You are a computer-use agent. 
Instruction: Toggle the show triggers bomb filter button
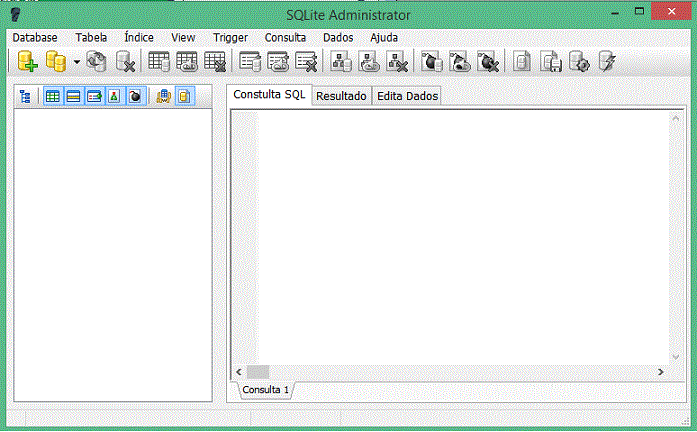click(135, 96)
